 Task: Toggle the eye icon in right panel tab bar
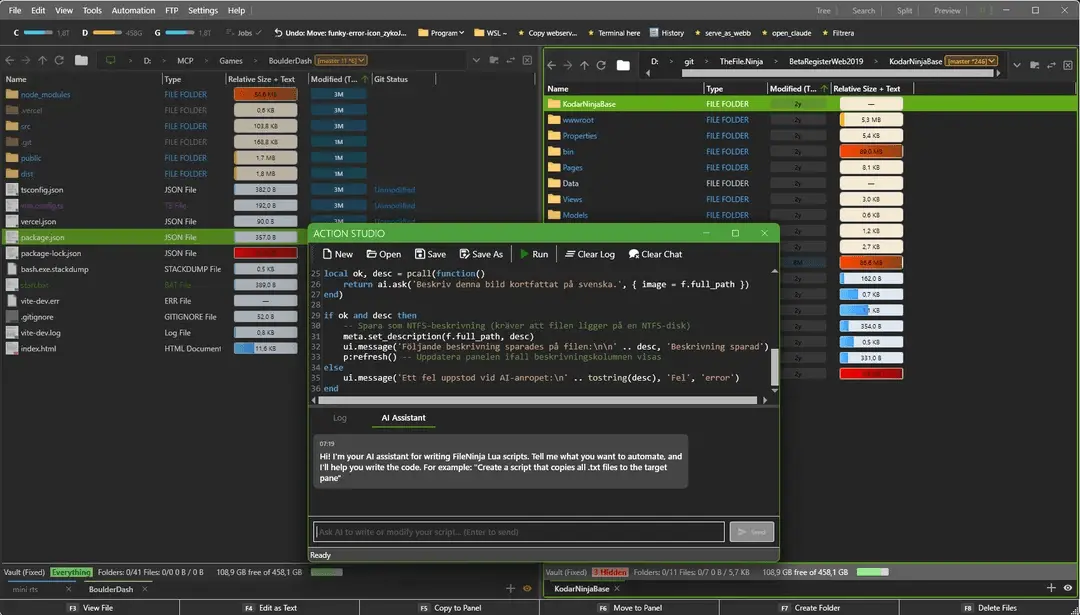[x=1068, y=587]
